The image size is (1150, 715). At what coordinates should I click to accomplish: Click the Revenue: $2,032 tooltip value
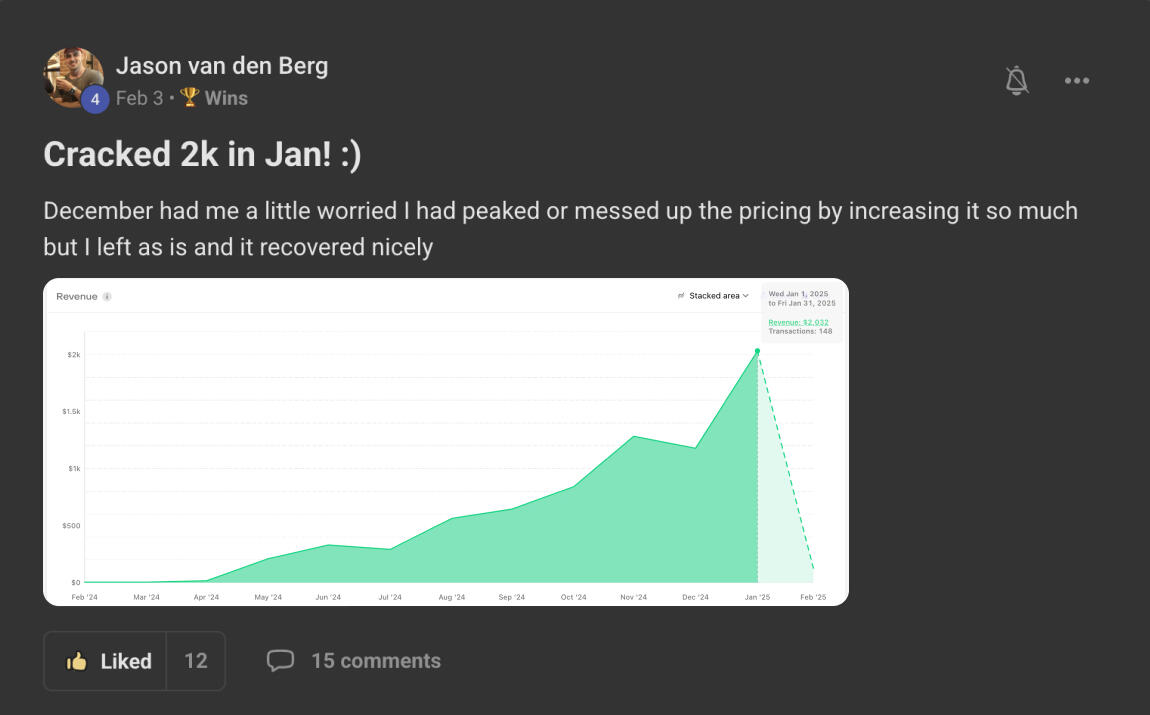click(798, 322)
